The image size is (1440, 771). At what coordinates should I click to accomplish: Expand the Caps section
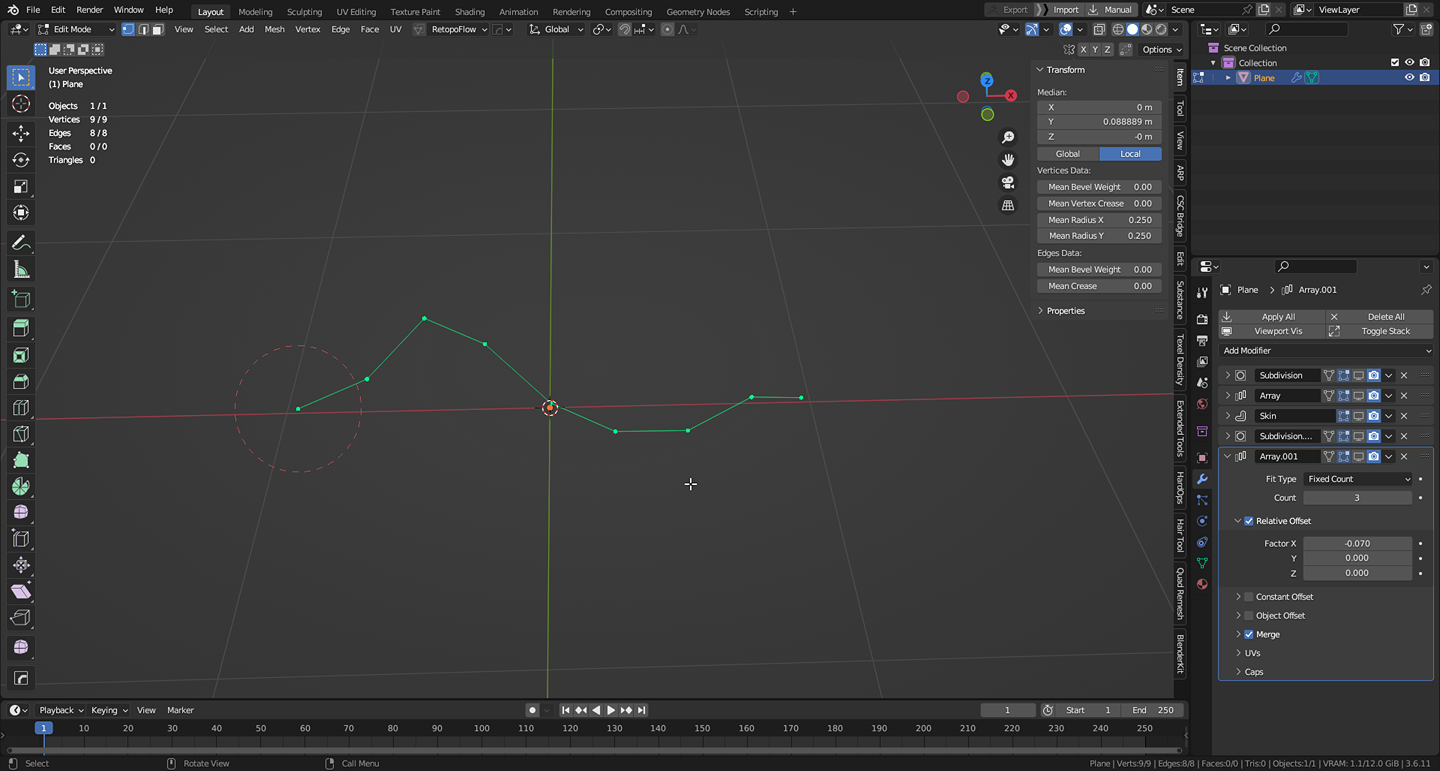click(1253, 672)
